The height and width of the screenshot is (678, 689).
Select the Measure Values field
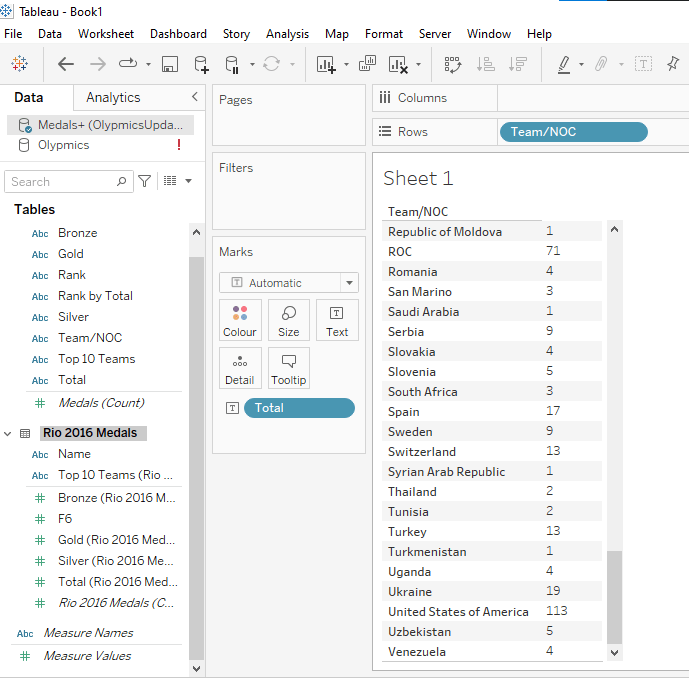click(x=87, y=656)
